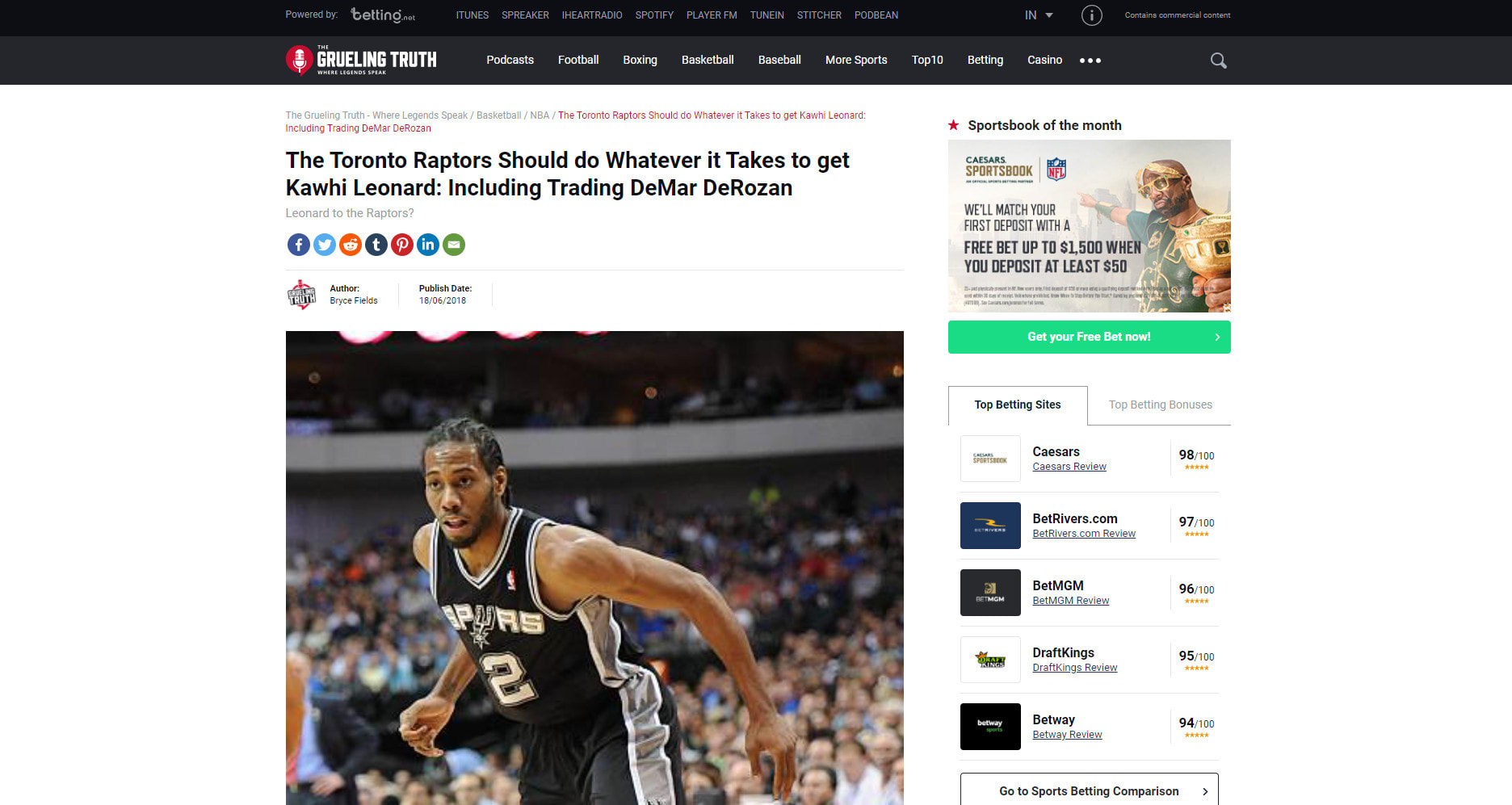Follow the NBA breadcrumb link
Image resolution: width=1512 pixels, height=805 pixels.
tap(539, 115)
